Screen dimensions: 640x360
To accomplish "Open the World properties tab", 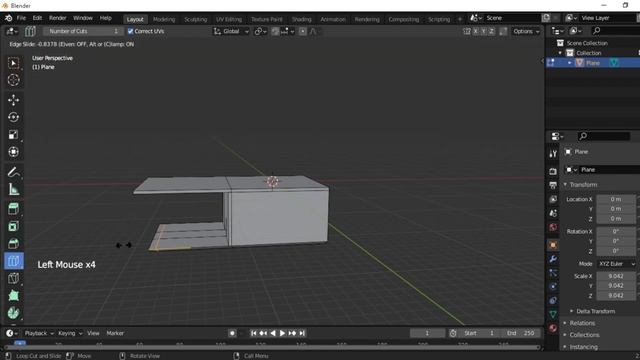I will pyautogui.click(x=553, y=227).
